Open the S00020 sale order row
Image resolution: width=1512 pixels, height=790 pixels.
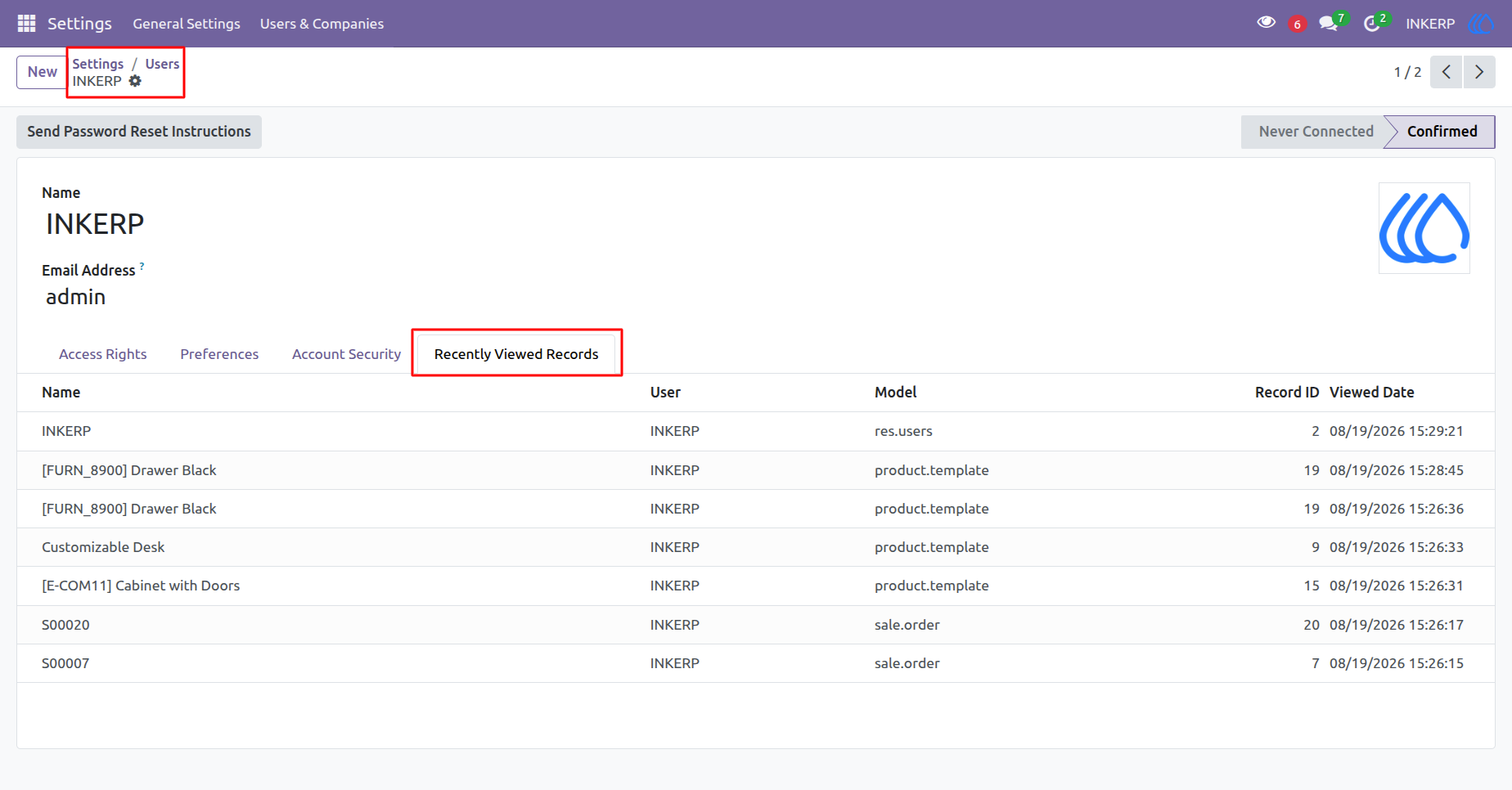(756, 625)
